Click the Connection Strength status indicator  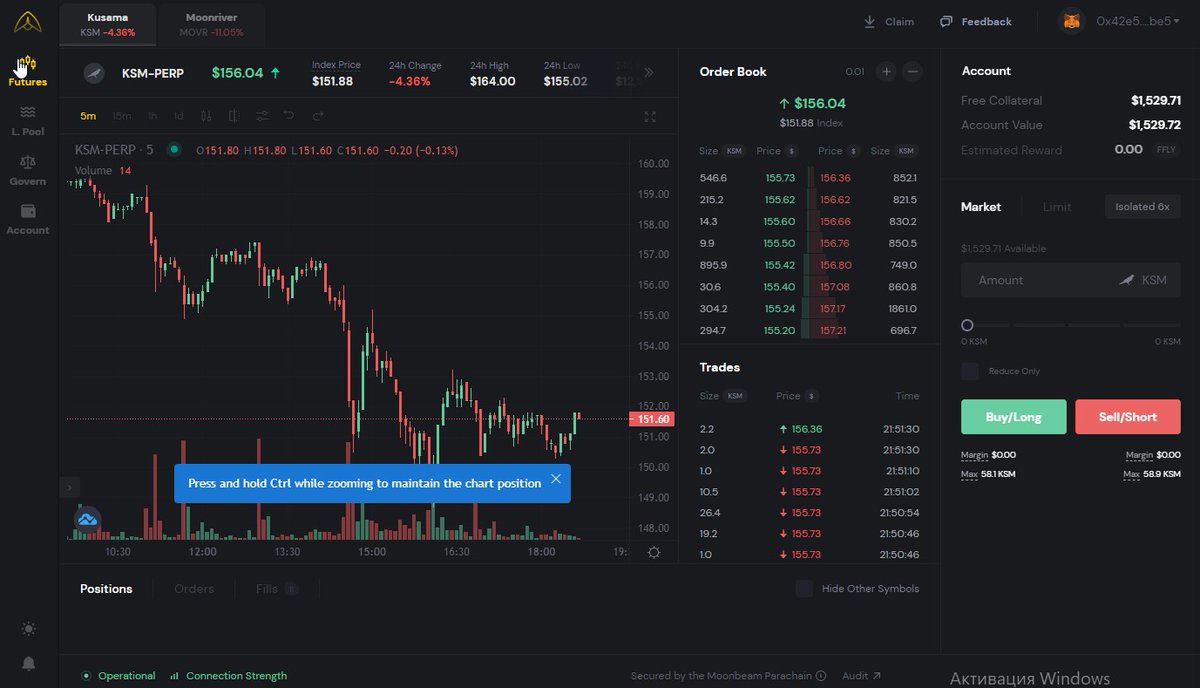pyautogui.click(x=228, y=676)
